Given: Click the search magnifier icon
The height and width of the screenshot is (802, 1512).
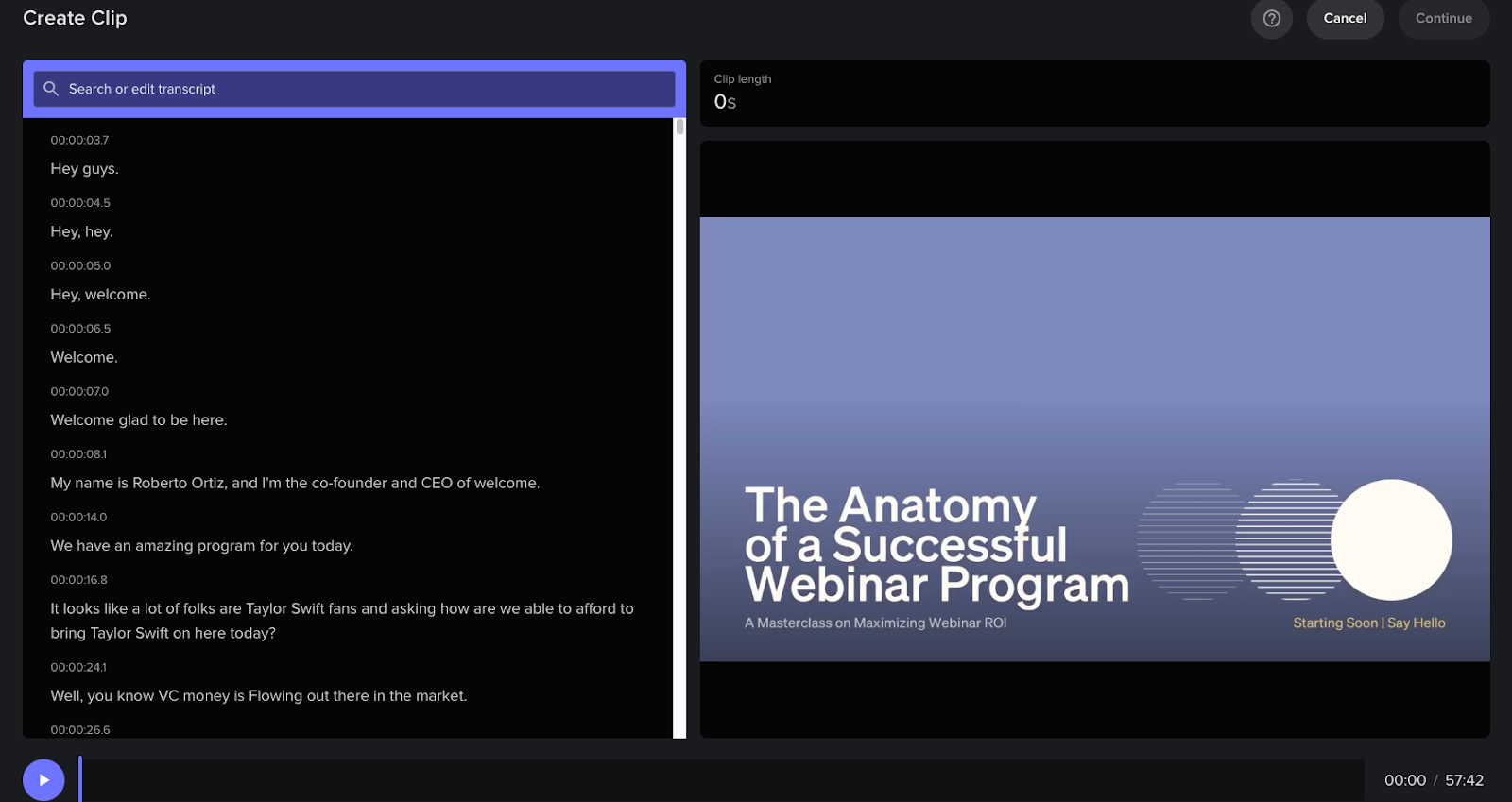Looking at the screenshot, I should pyautogui.click(x=51, y=89).
